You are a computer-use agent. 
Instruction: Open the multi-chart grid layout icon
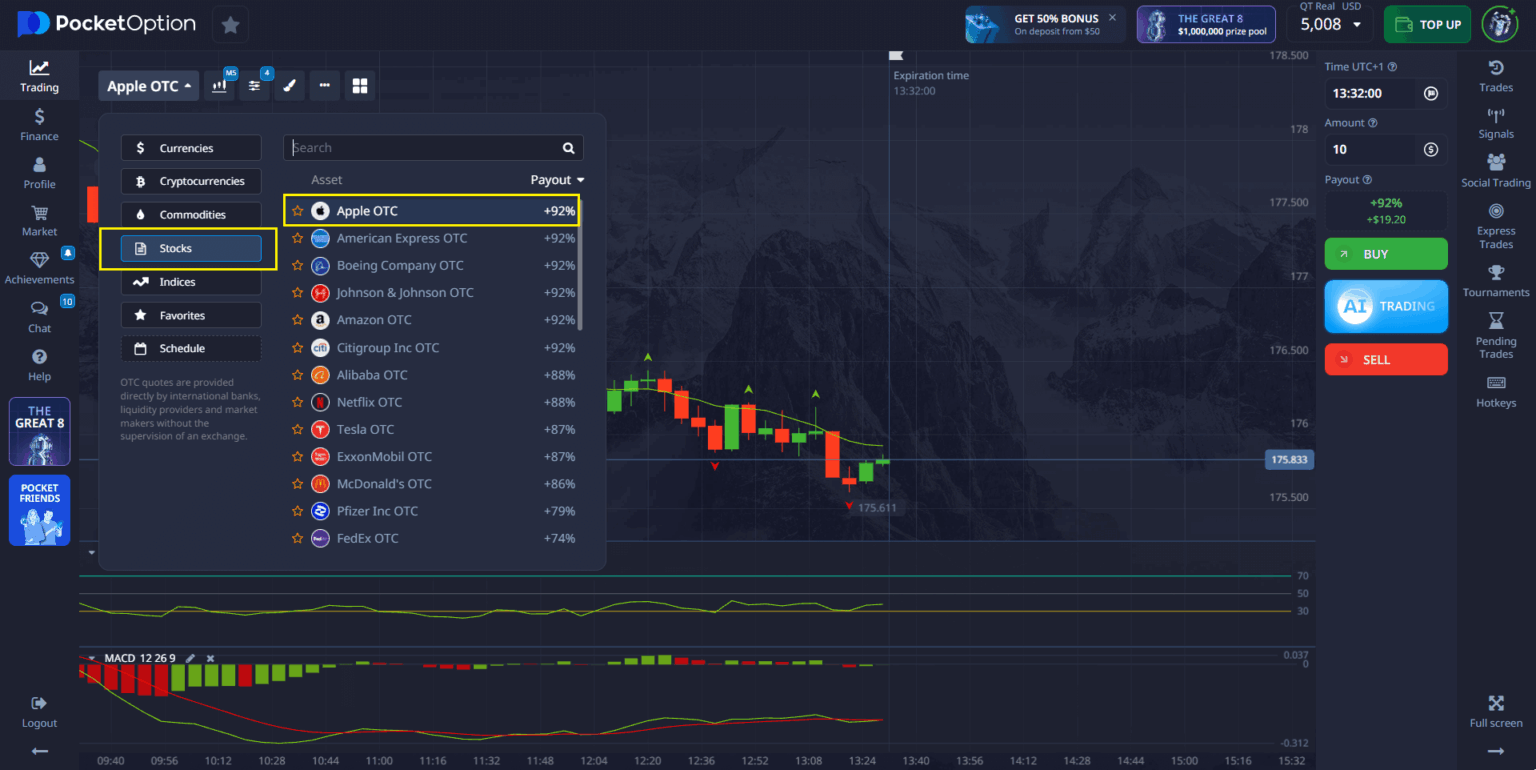pos(358,85)
